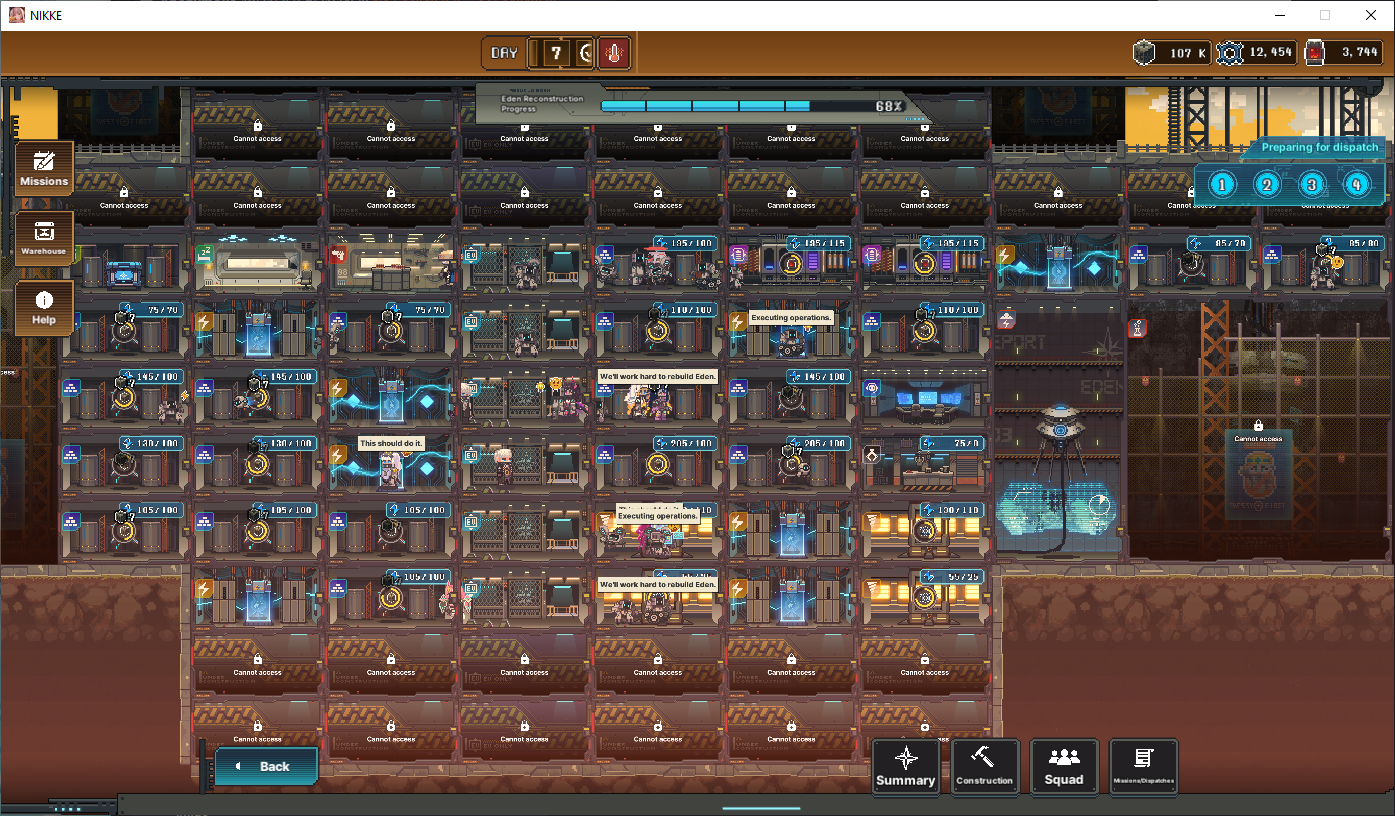
Task: Click the building-block resource icon (107 K)
Action: pos(1145,52)
